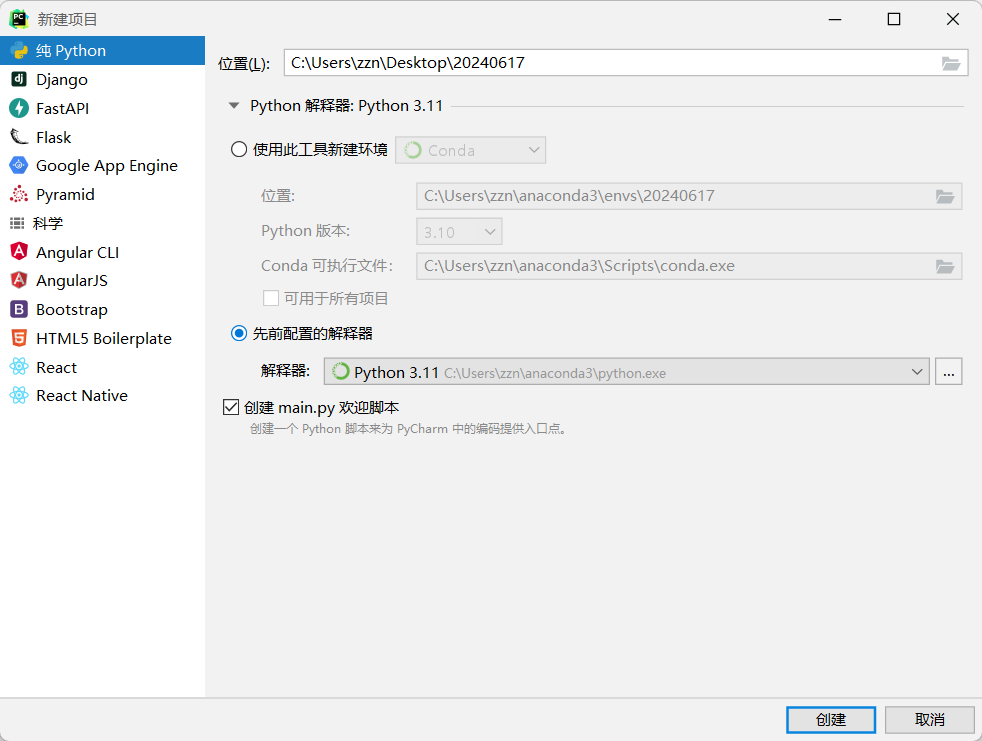Click the PyCharm logo in title bar
982x741 pixels.
pyautogui.click(x=19, y=19)
